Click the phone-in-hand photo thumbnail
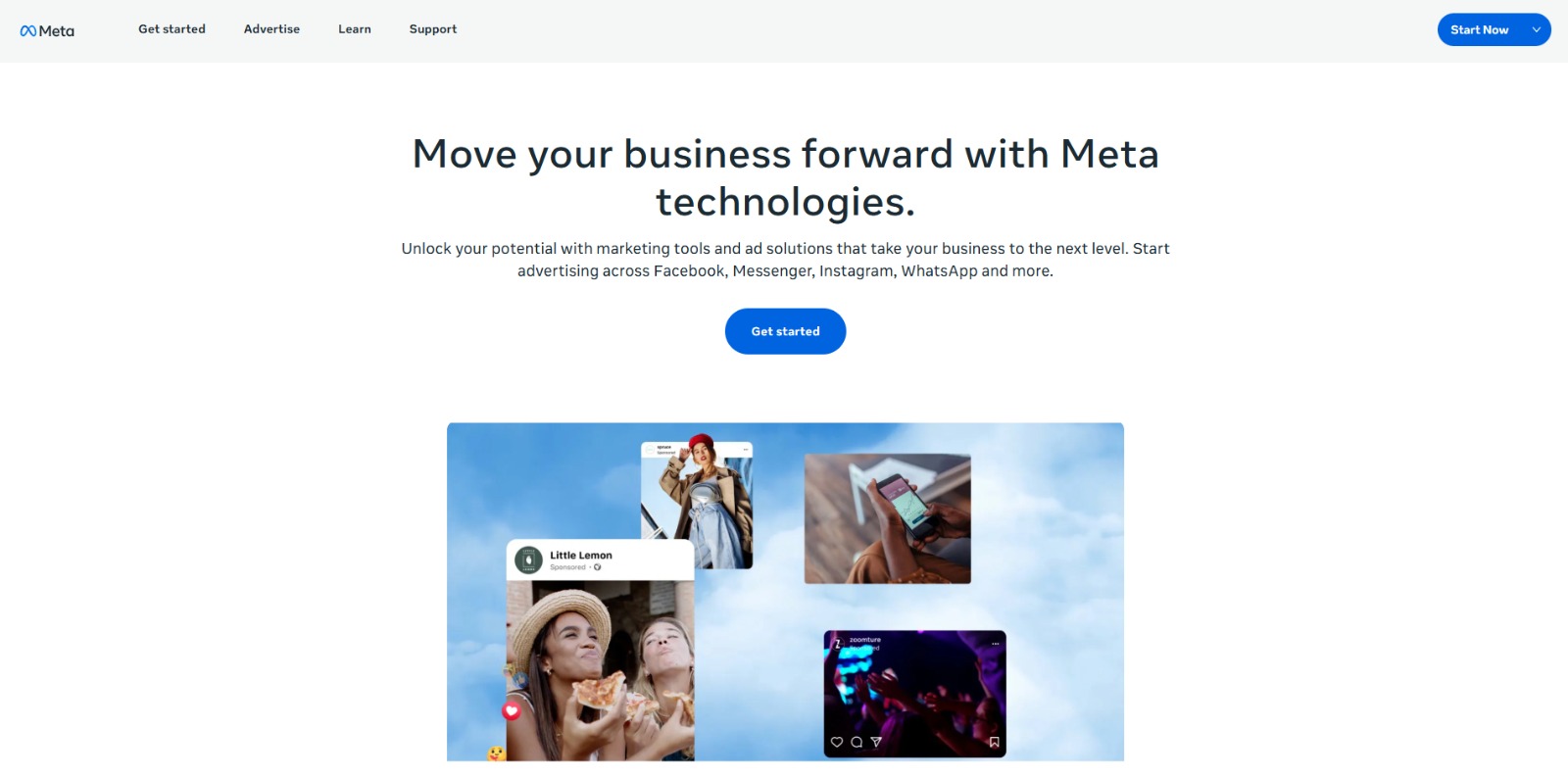 (x=887, y=518)
